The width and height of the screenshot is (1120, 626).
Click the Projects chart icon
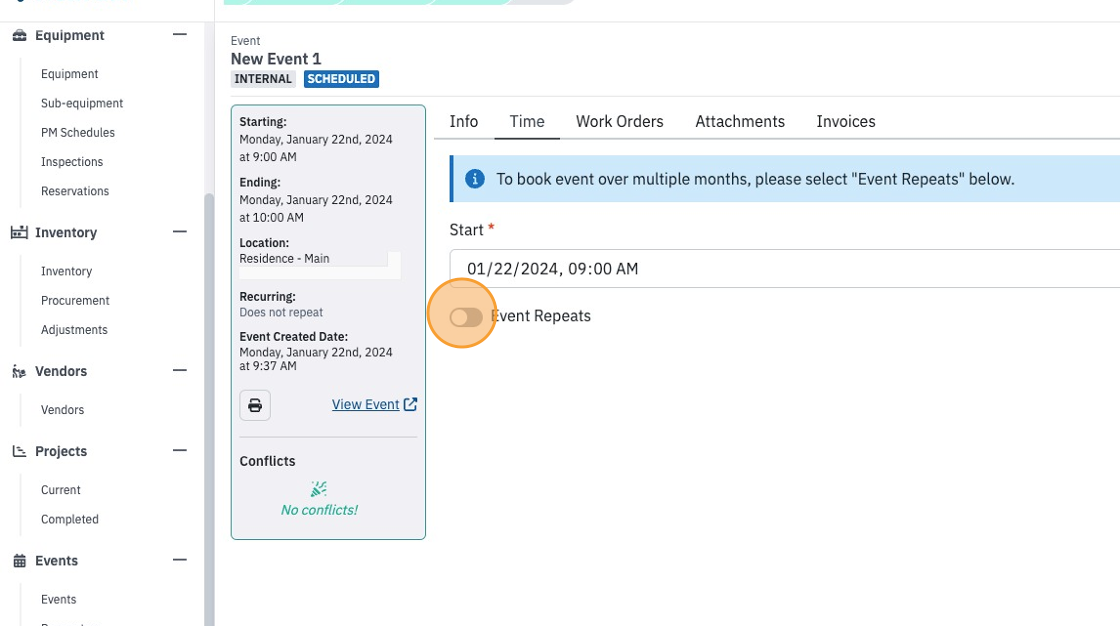pos(19,452)
